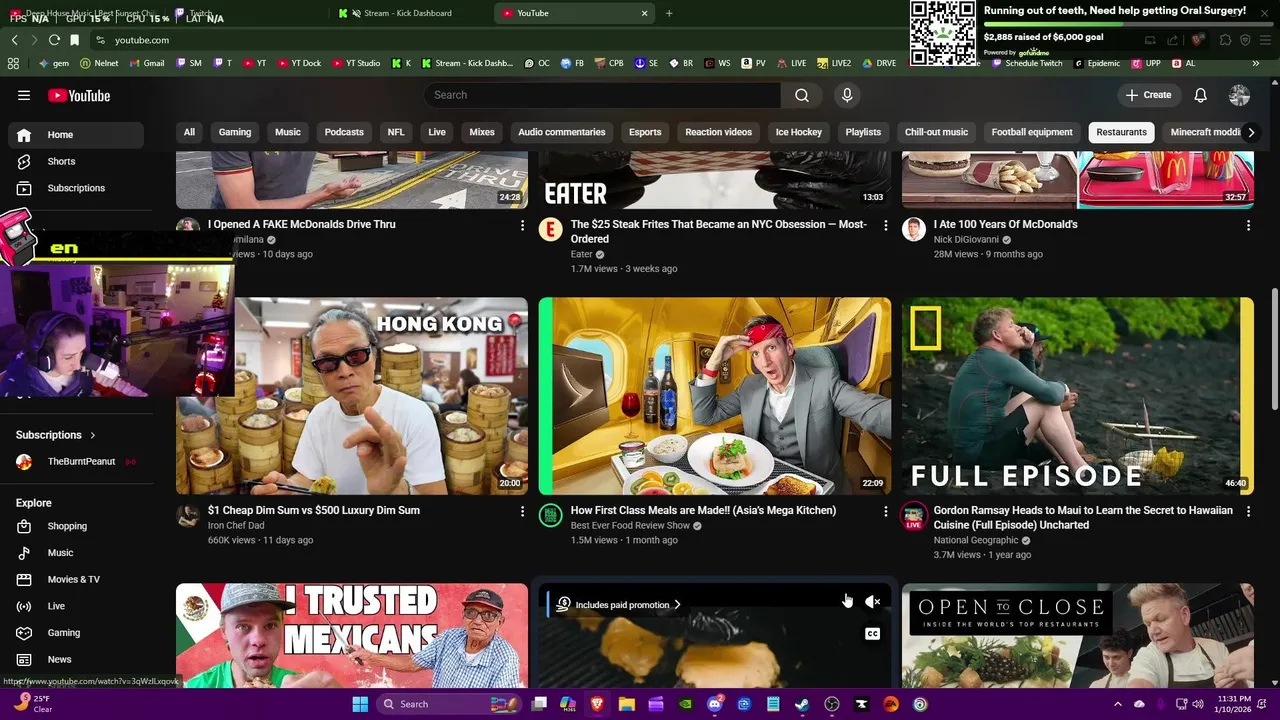Image resolution: width=1280 pixels, height=720 pixels.
Task: Open options for 100 Years McDonald's video
Action: (x=1248, y=226)
